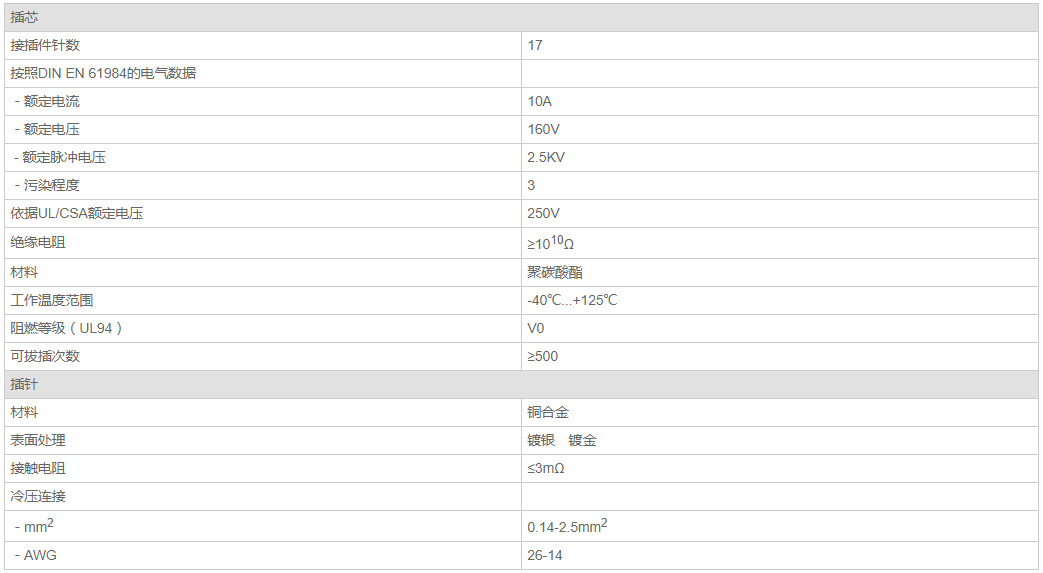Image resolution: width=1043 pixels, height=573 pixels.
Task: Click the 绝缘电阻 label cell
Action: 38,242
